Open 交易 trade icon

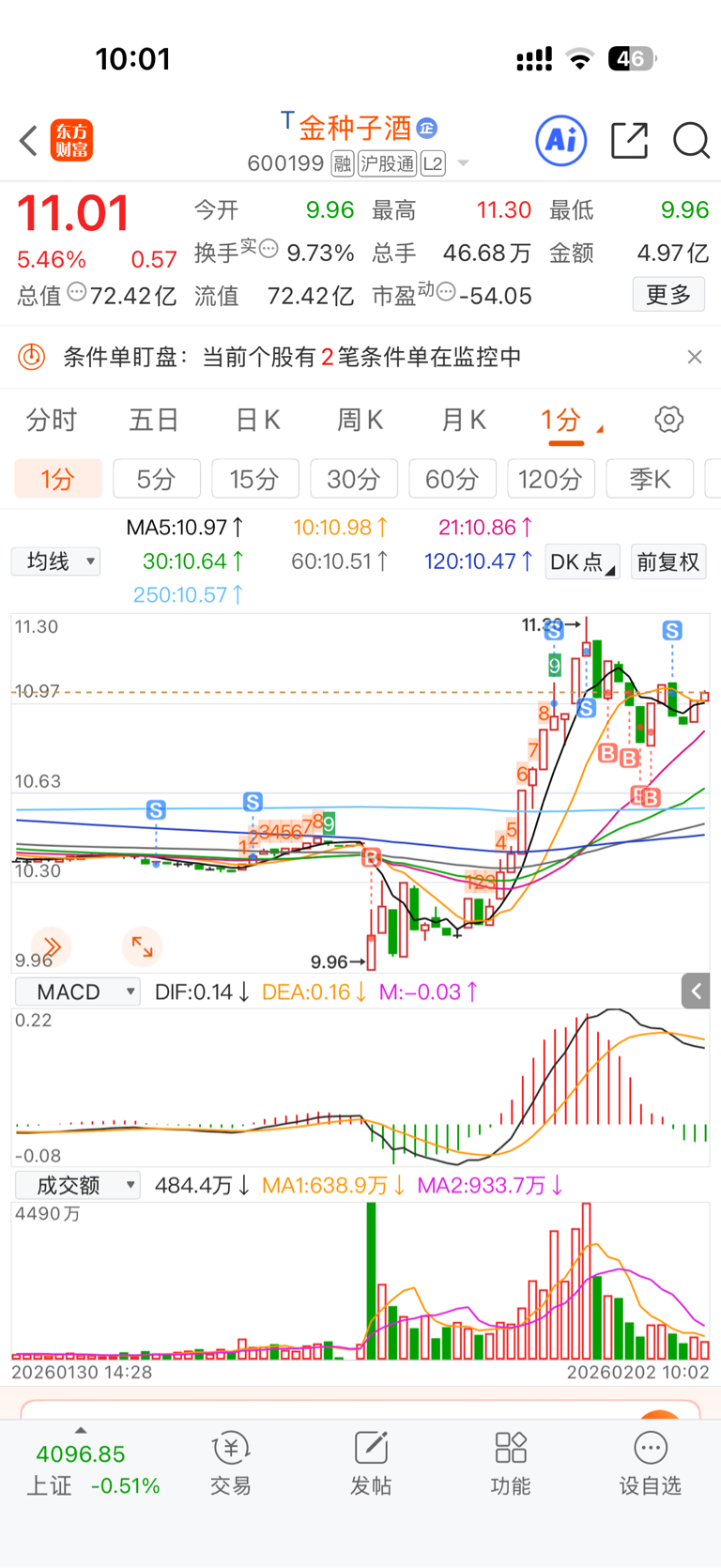(230, 1449)
